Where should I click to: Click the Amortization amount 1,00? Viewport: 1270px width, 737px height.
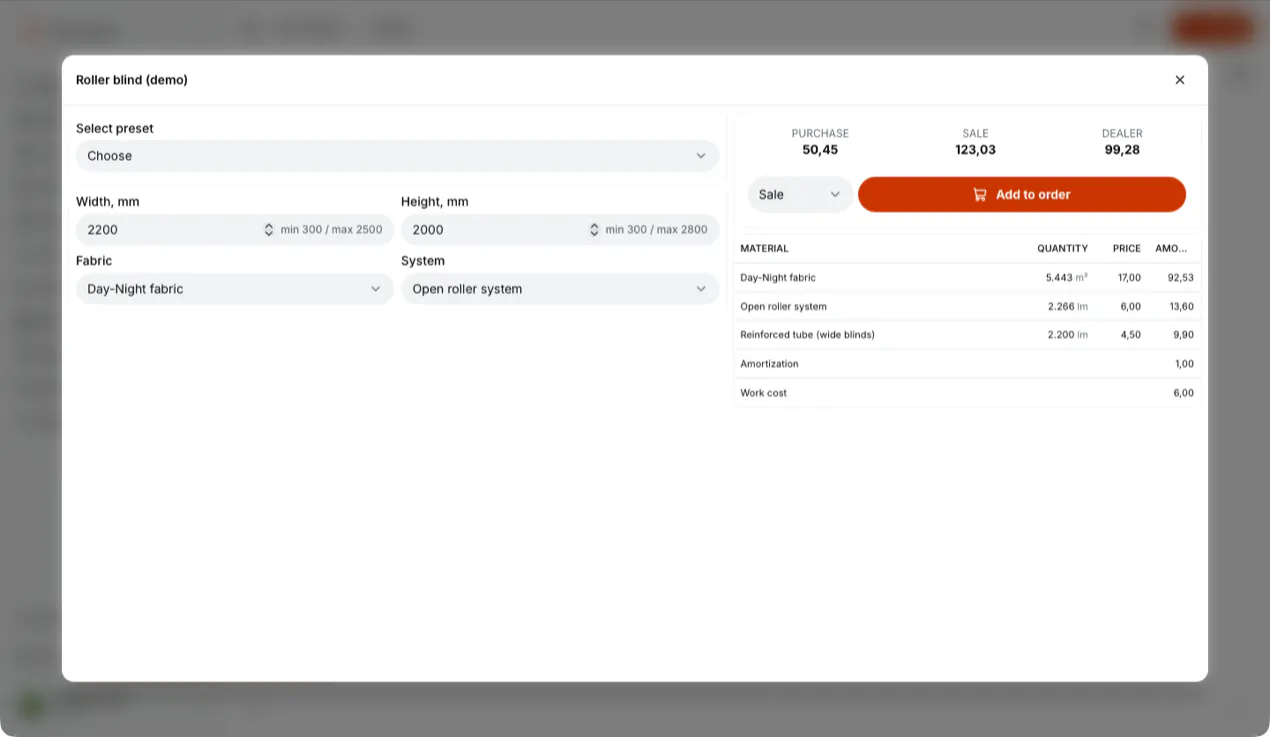(x=1184, y=364)
